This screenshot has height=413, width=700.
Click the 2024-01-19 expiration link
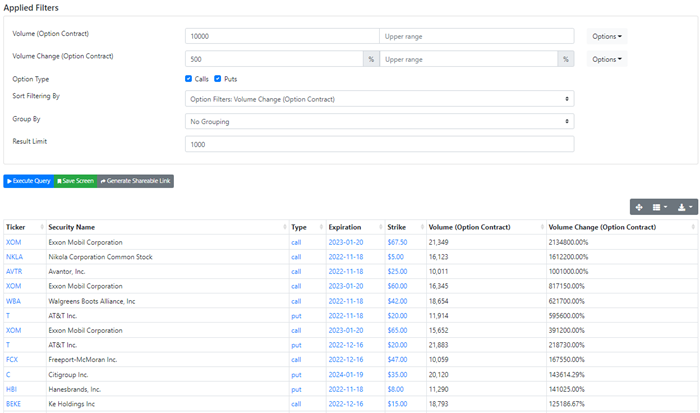point(346,375)
